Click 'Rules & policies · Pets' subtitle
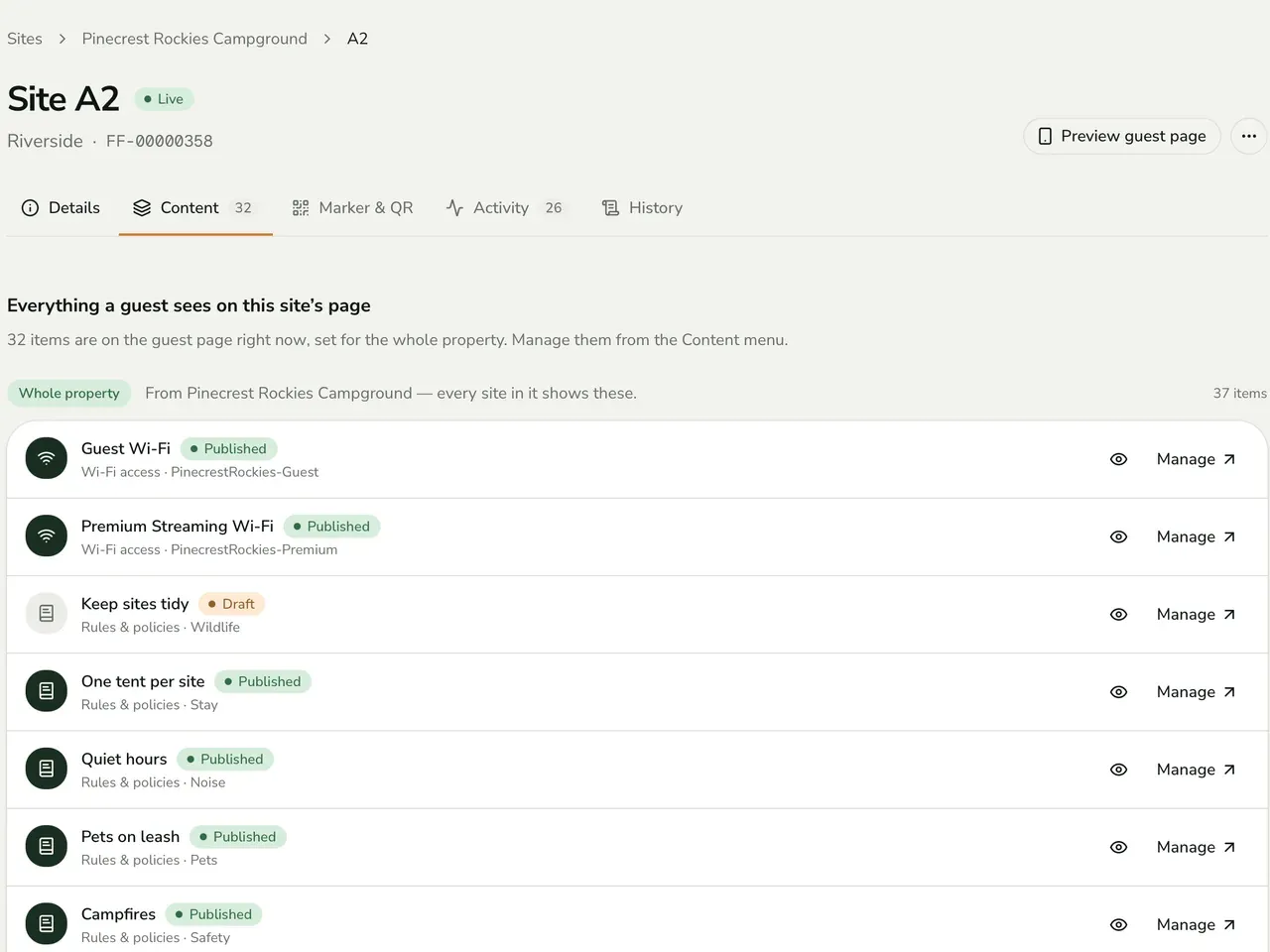 tap(150, 861)
